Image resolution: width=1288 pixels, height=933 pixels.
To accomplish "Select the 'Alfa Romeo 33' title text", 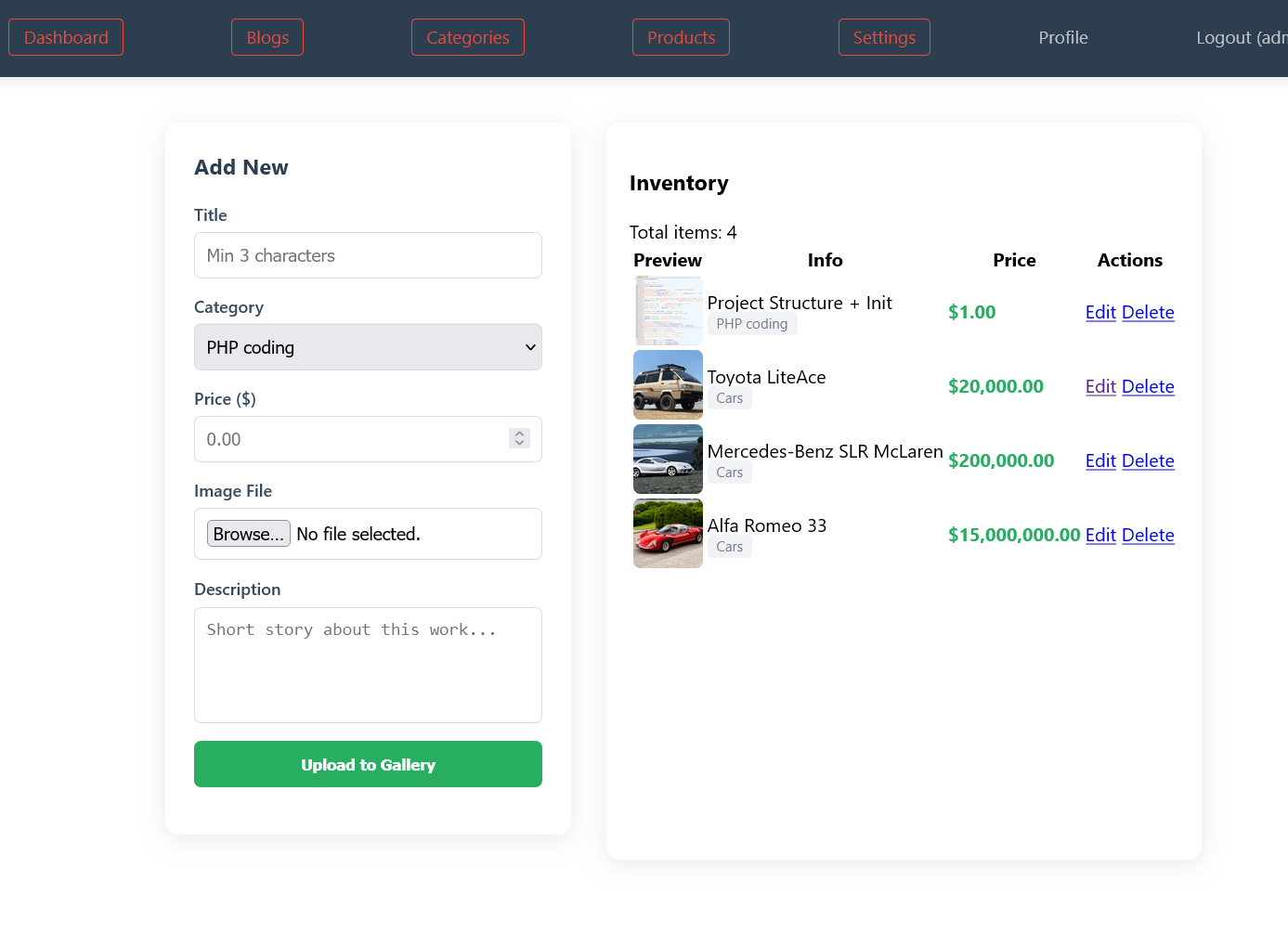I will [767, 525].
